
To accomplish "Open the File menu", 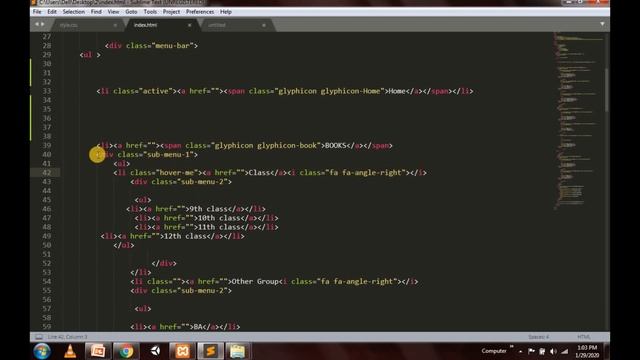I will coord(37,12).
